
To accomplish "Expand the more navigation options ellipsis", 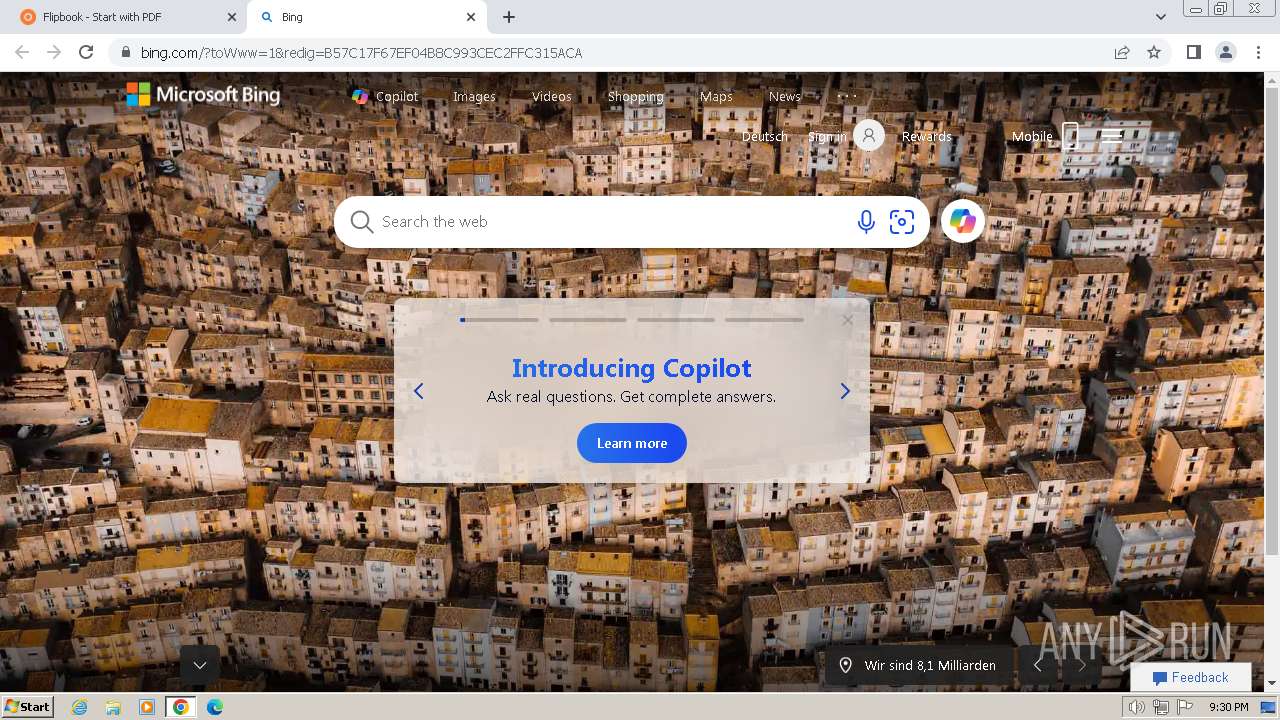I will click(x=847, y=96).
